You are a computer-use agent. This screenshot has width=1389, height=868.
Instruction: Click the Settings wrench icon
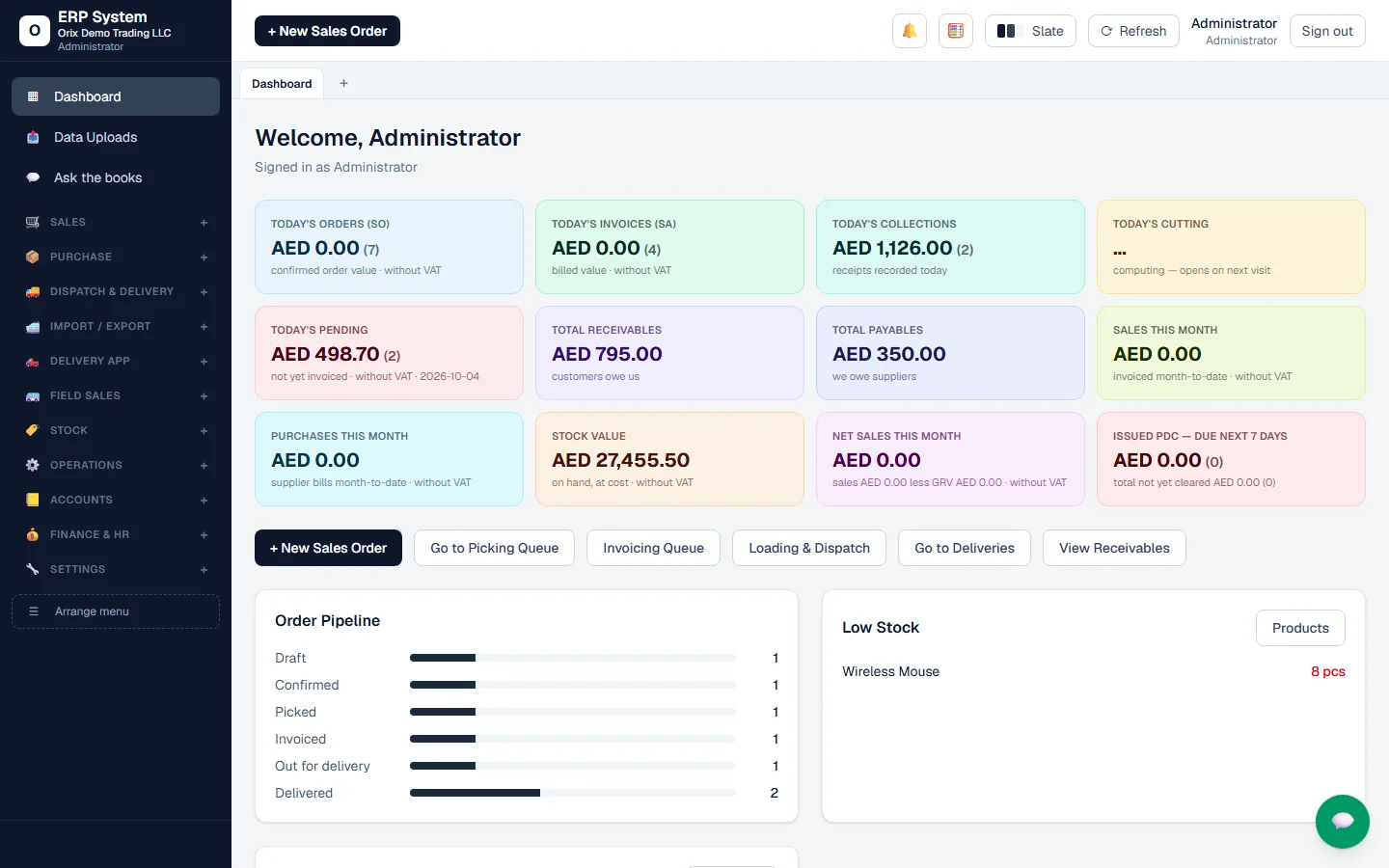click(33, 569)
